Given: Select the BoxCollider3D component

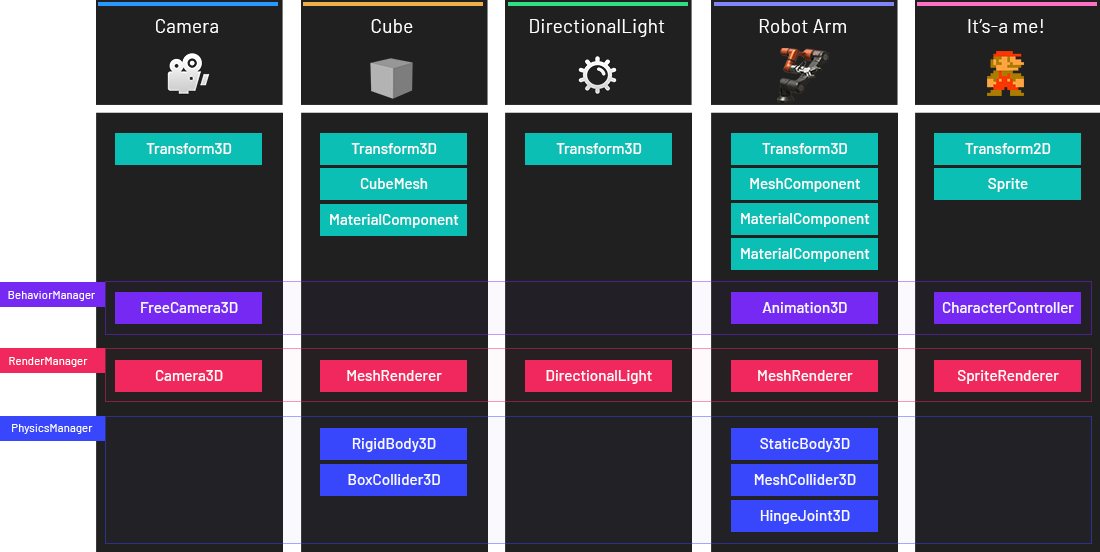Looking at the screenshot, I should click(x=393, y=480).
